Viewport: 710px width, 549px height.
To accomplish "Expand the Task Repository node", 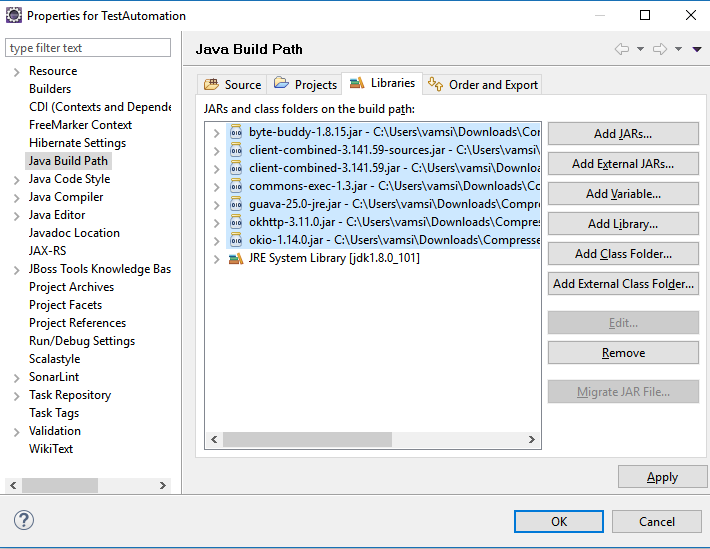I will click(16, 396).
